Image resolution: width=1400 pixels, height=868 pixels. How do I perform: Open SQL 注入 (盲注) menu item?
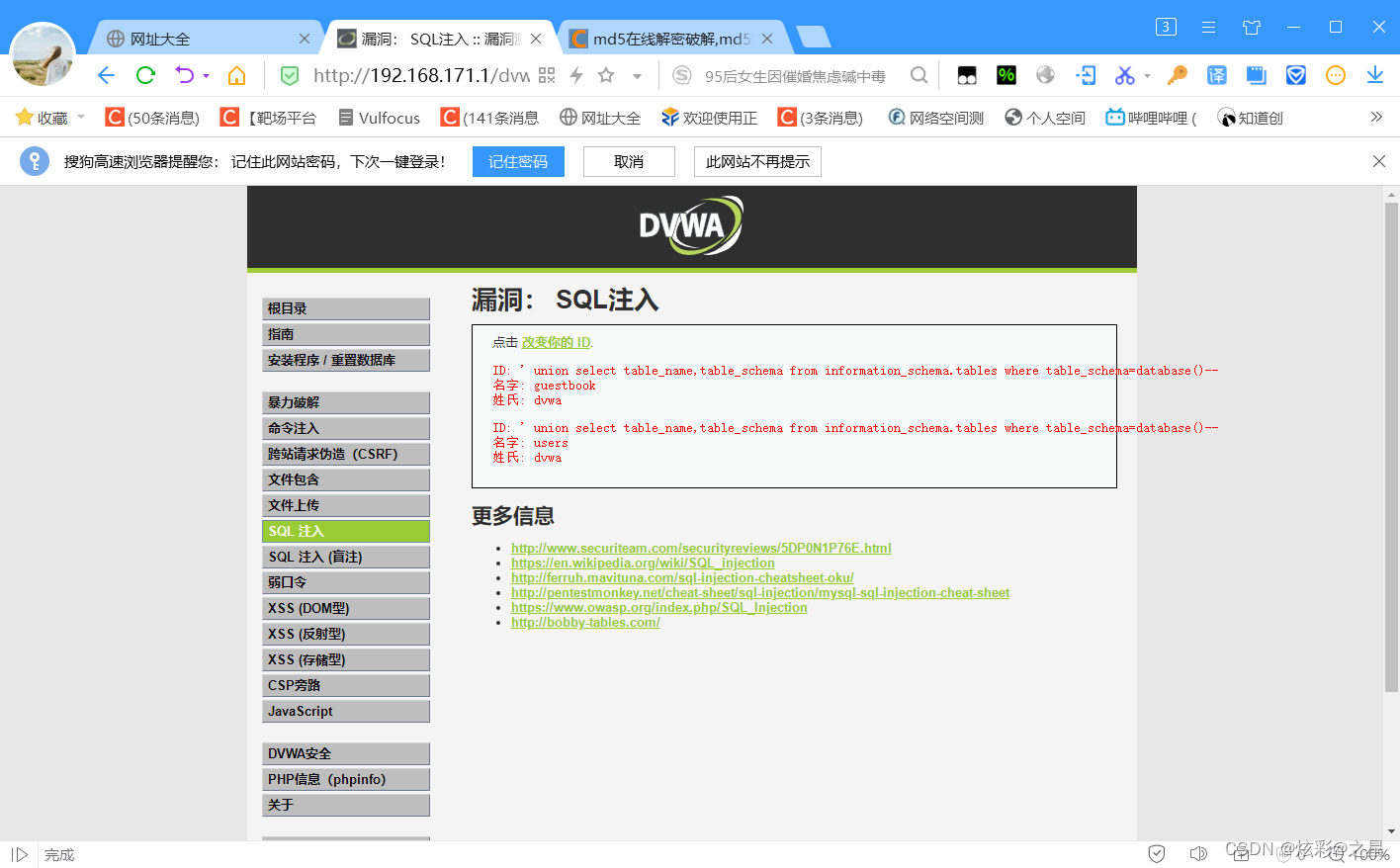point(346,557)
